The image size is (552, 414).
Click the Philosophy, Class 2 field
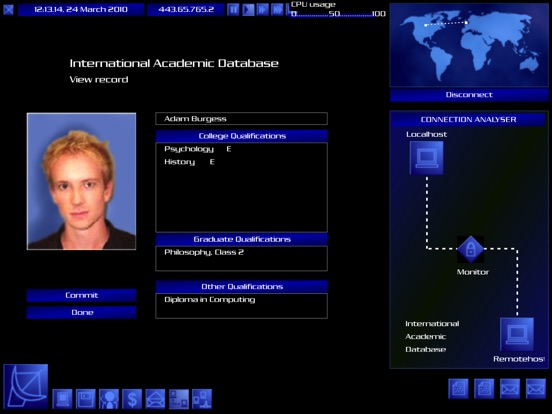242,258
